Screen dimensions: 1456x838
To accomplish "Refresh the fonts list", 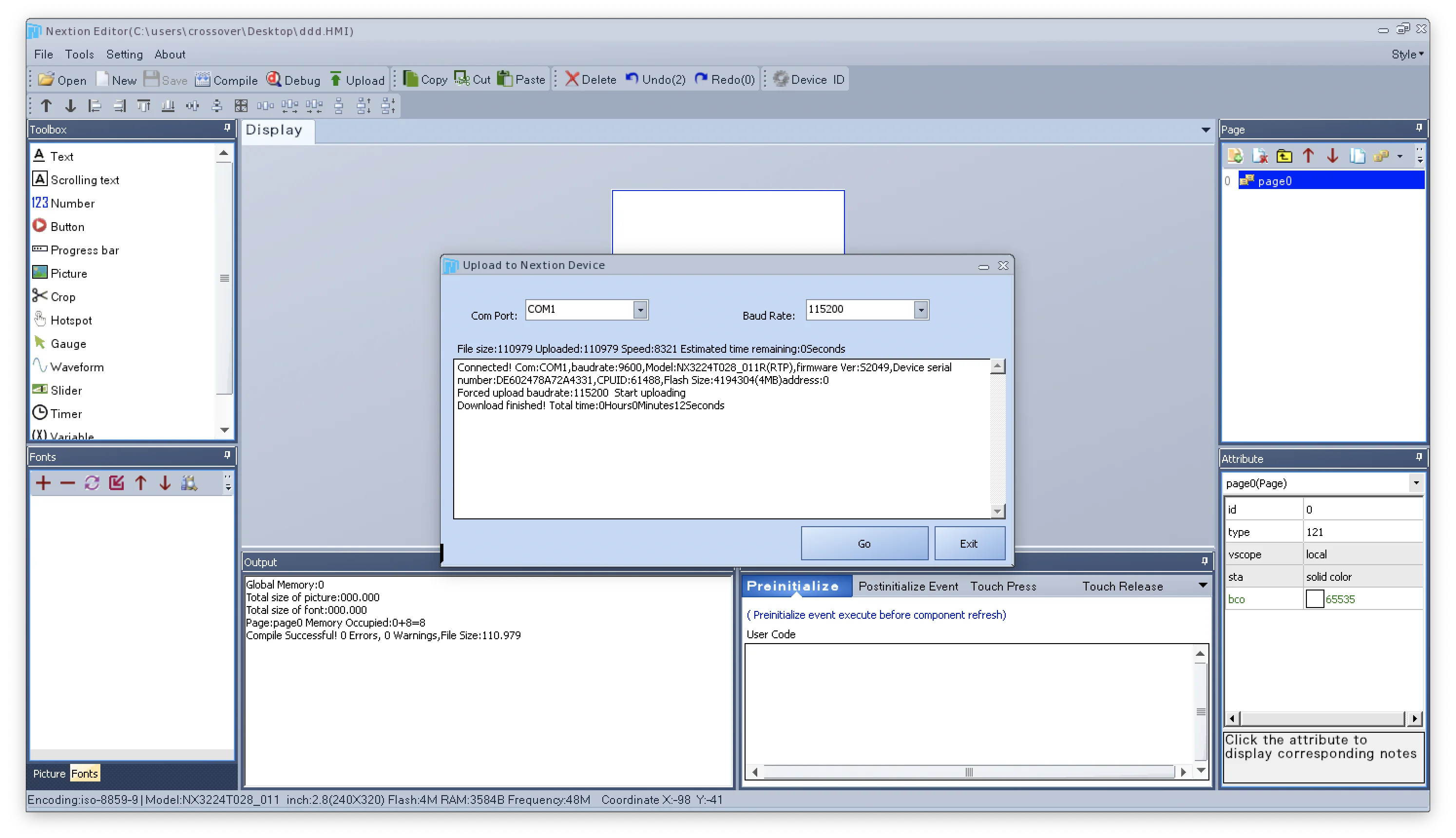I will (92, 483).
